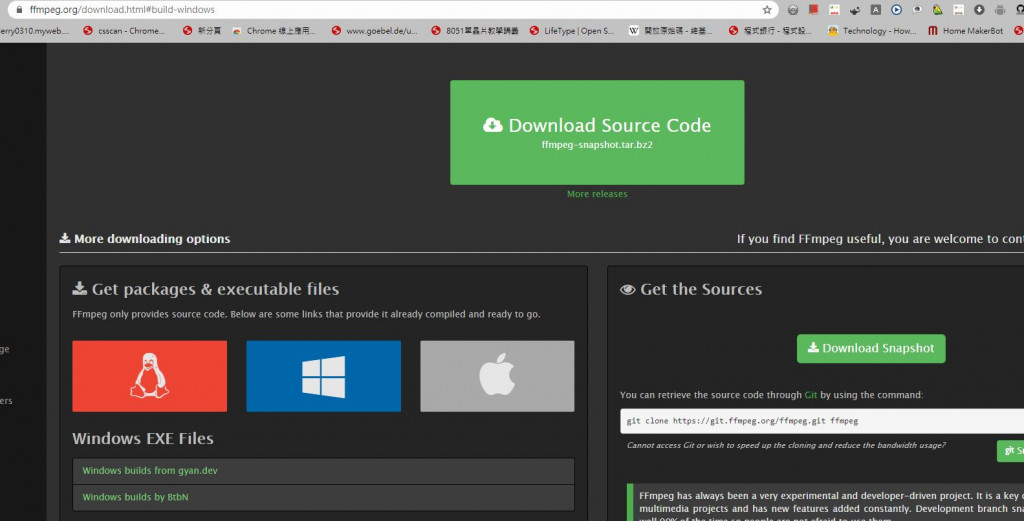Click the genie lamp extension icon
1024x521 pixels.
point(855,10)
